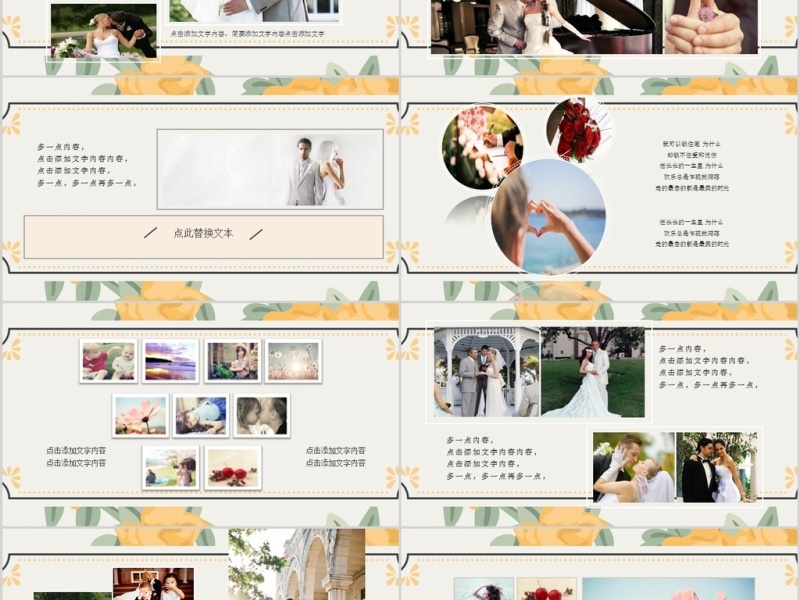
Task: Select the tuxedo couple photo bottom right
Action: (715, 465)
